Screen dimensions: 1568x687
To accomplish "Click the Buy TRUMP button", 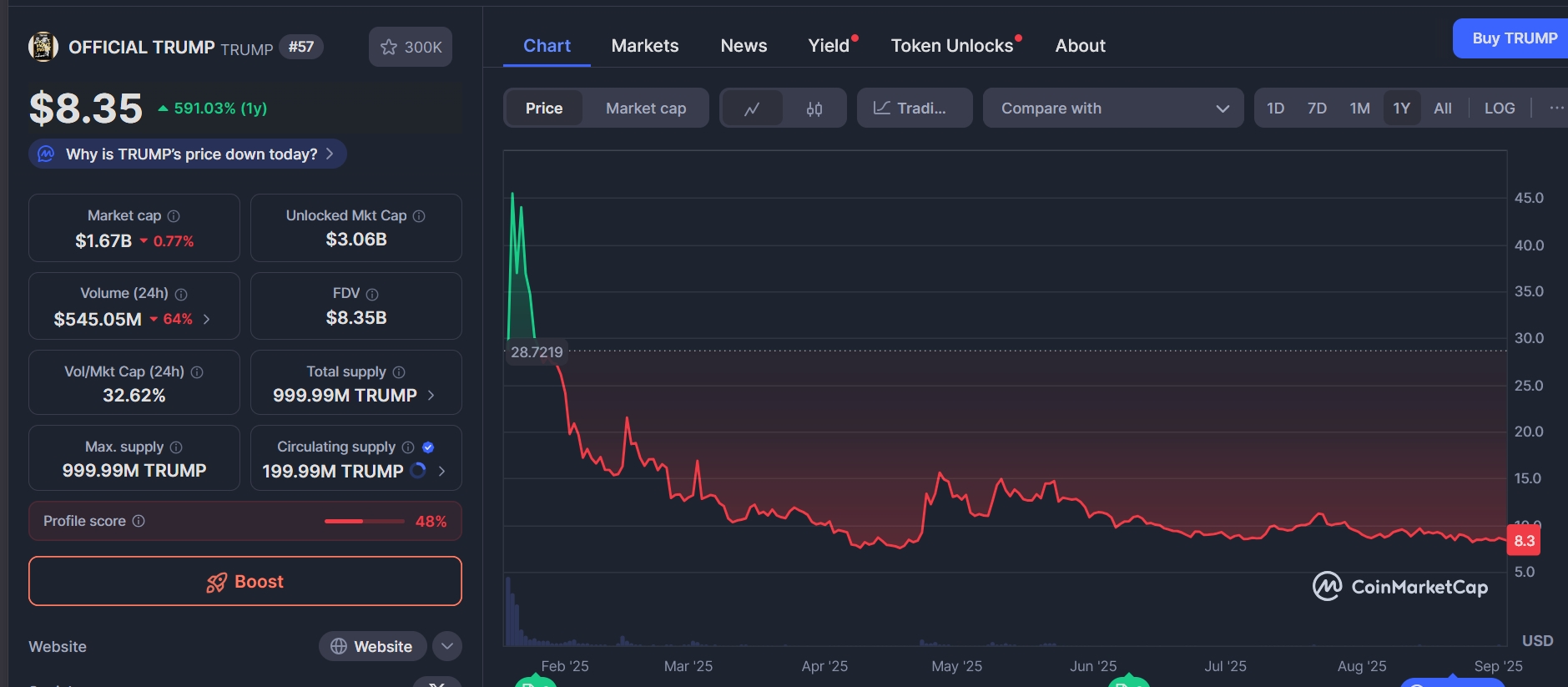I will 1513,38.
